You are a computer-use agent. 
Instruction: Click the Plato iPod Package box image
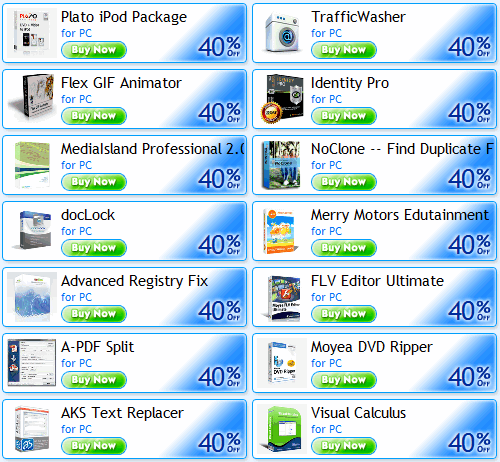click(x=32, y=33)
